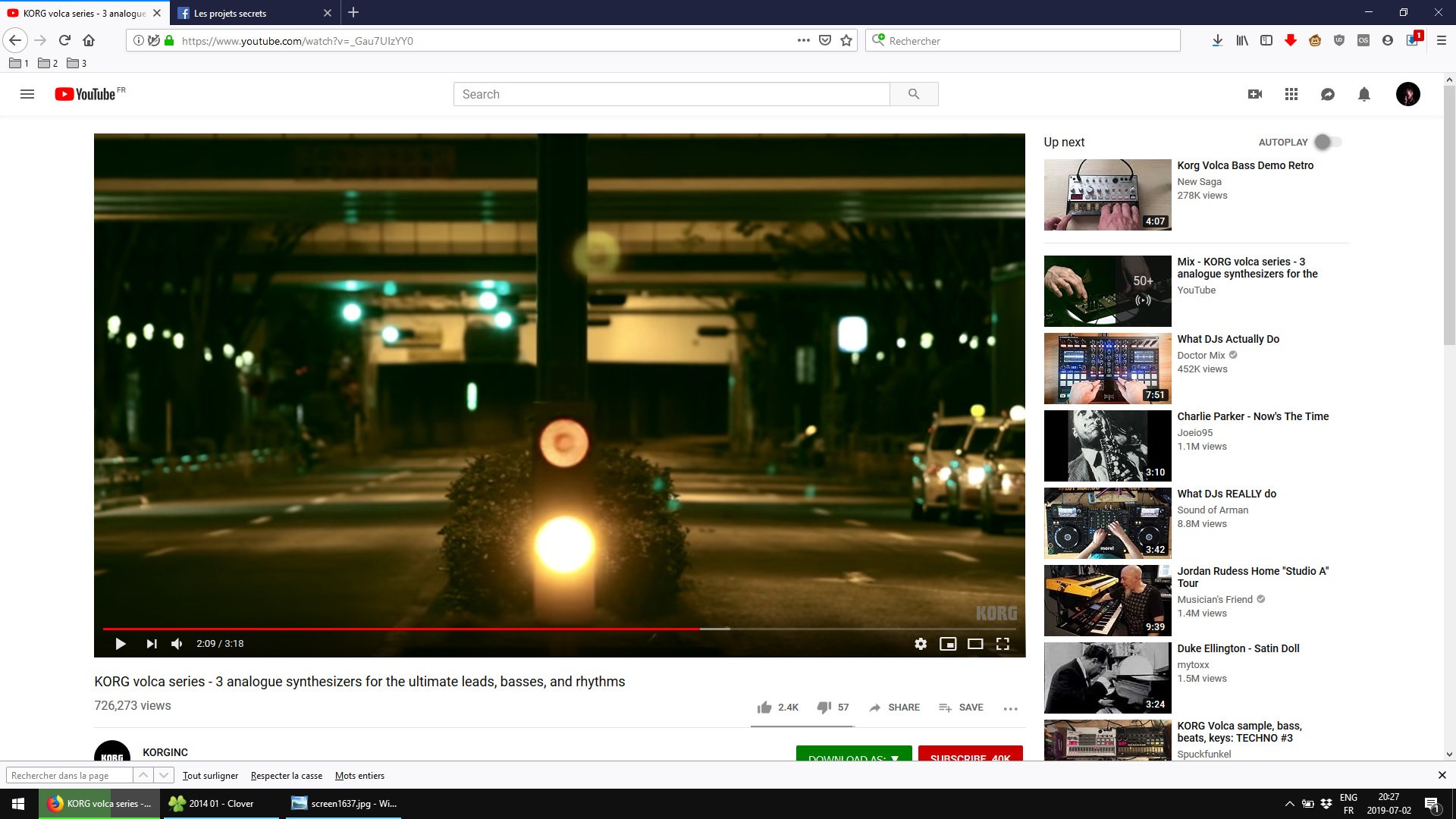1456x819 pixels.
Task: Toggle the Autoplay switch
Action: (1327, 142)
